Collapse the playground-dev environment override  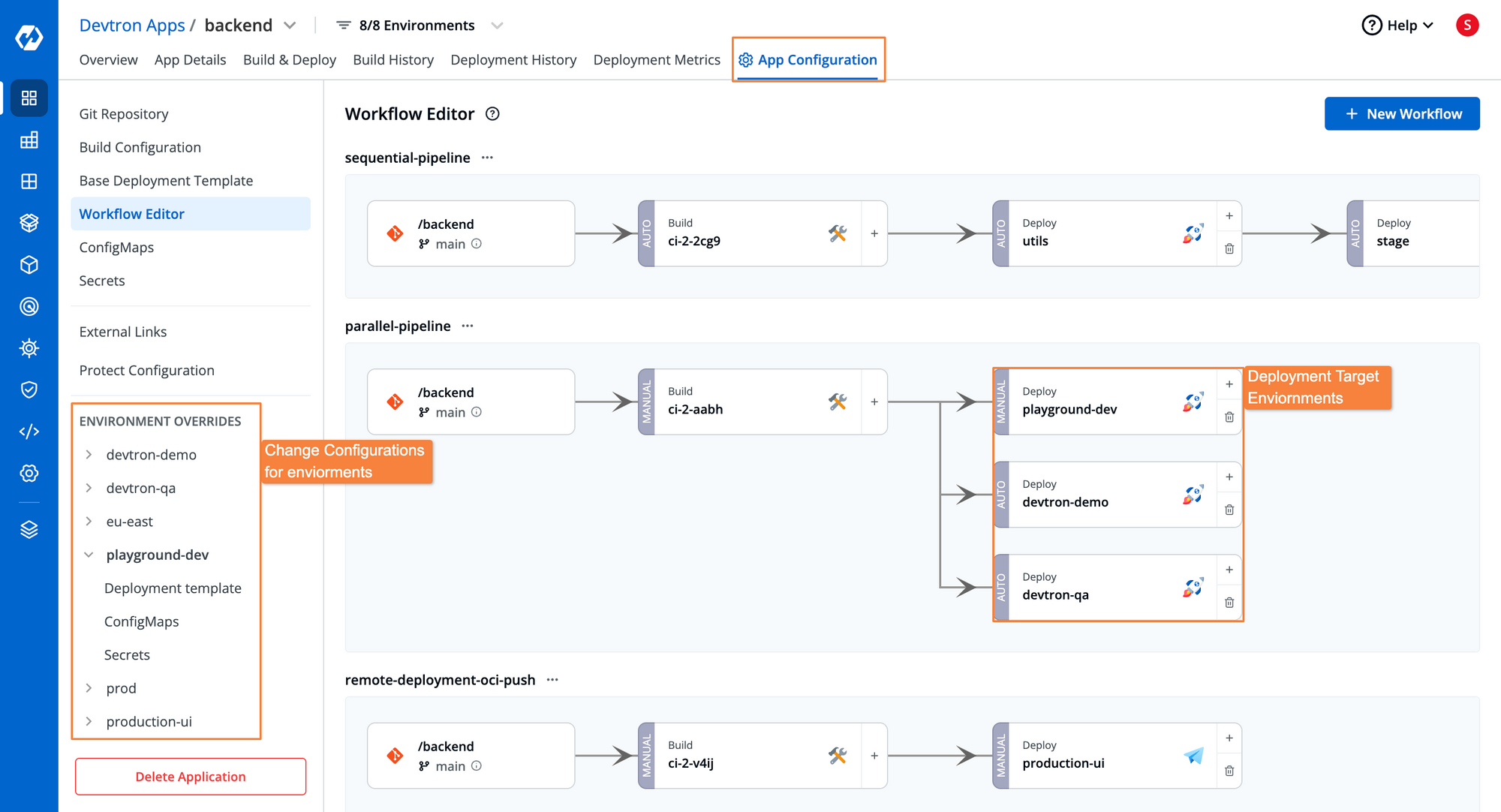click(89, 555)
